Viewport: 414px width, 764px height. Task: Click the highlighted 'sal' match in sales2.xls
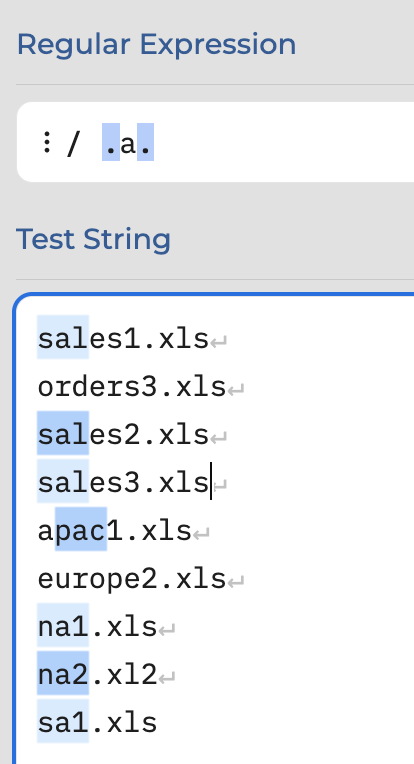pos(63,433)
